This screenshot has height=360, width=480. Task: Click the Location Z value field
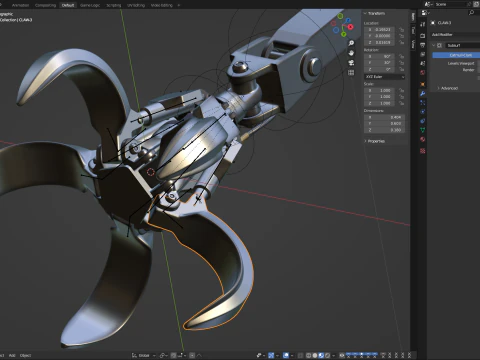coord(380,42)
